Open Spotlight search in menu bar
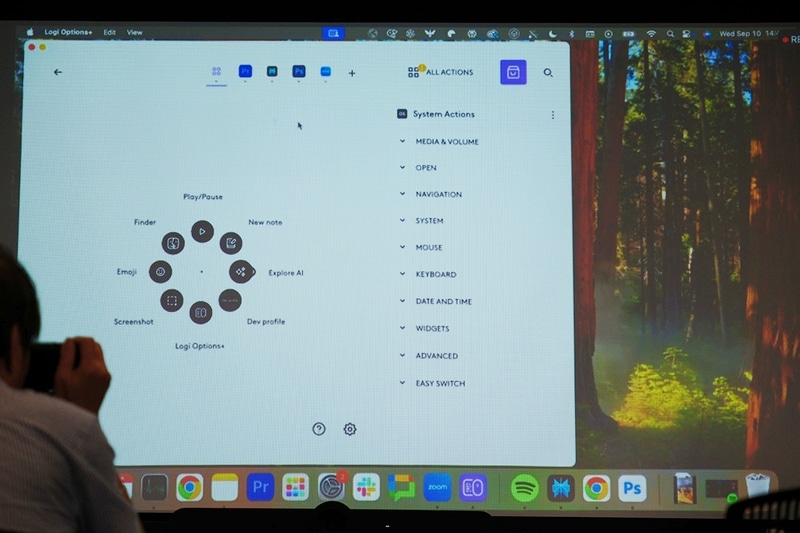 [670, 34]
